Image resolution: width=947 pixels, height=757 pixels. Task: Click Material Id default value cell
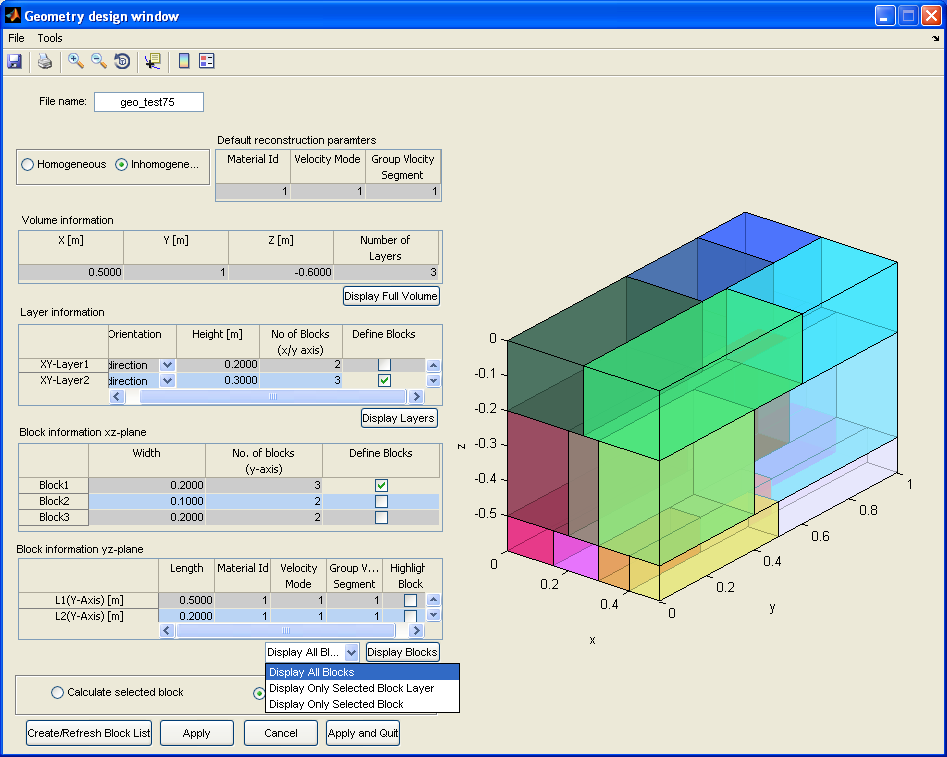point(252,192)
